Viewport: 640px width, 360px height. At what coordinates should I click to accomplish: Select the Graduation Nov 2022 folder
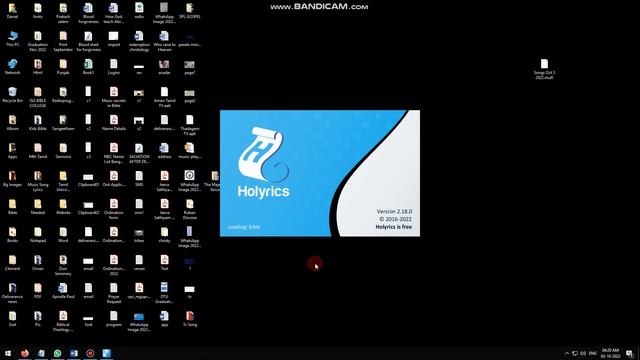point(38,42)
